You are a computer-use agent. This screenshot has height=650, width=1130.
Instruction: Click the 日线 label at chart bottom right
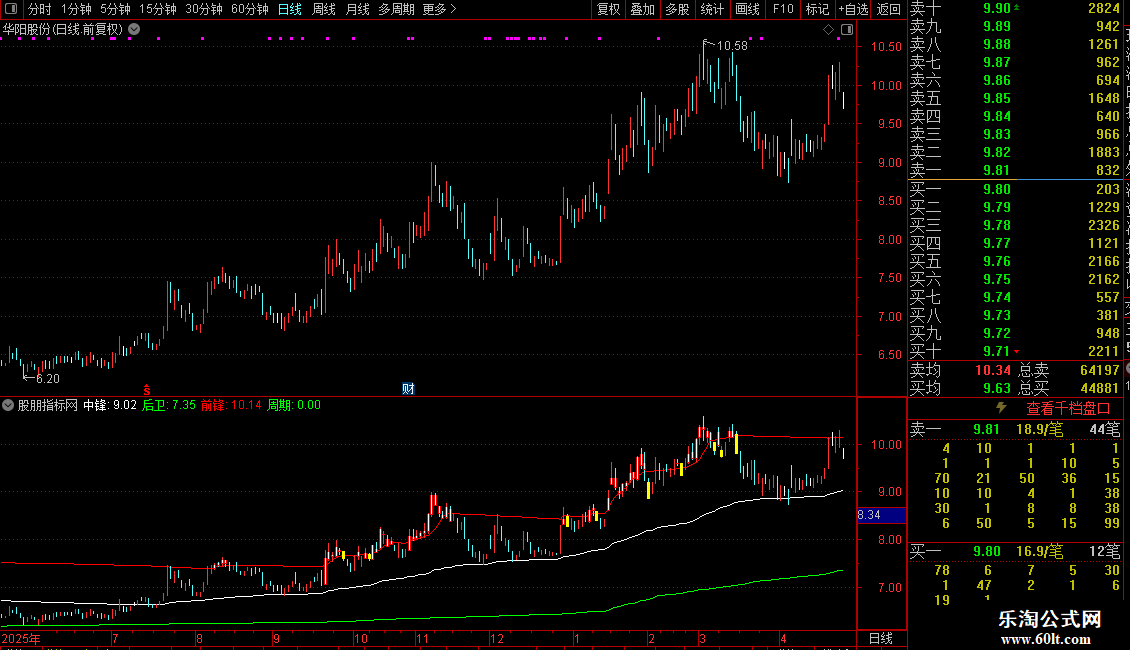click(881, 638)
